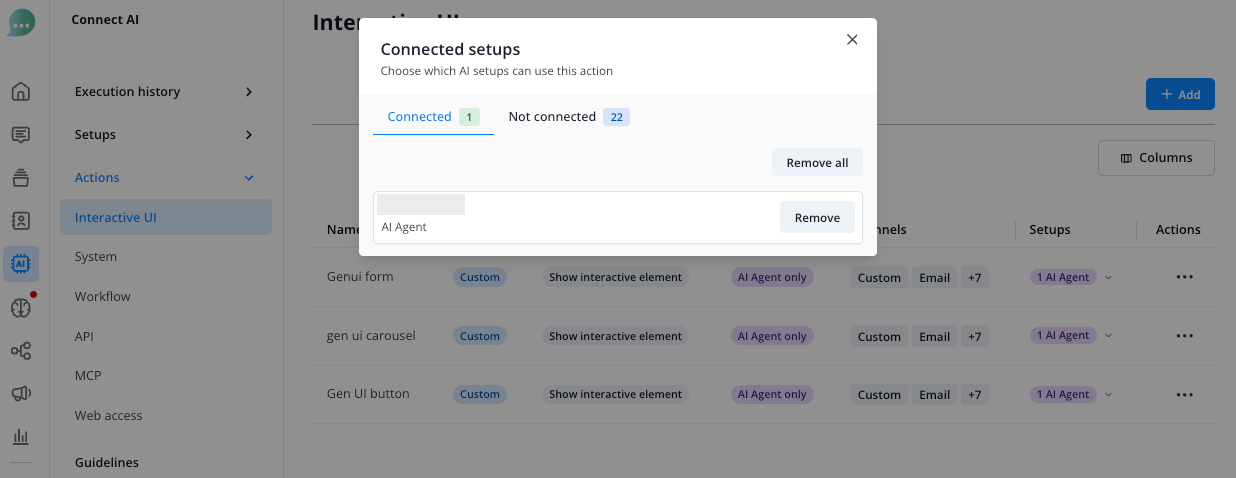Open the bar chart analytics icon
This screenshot has width=1236, height=478.
pos(20,437)
